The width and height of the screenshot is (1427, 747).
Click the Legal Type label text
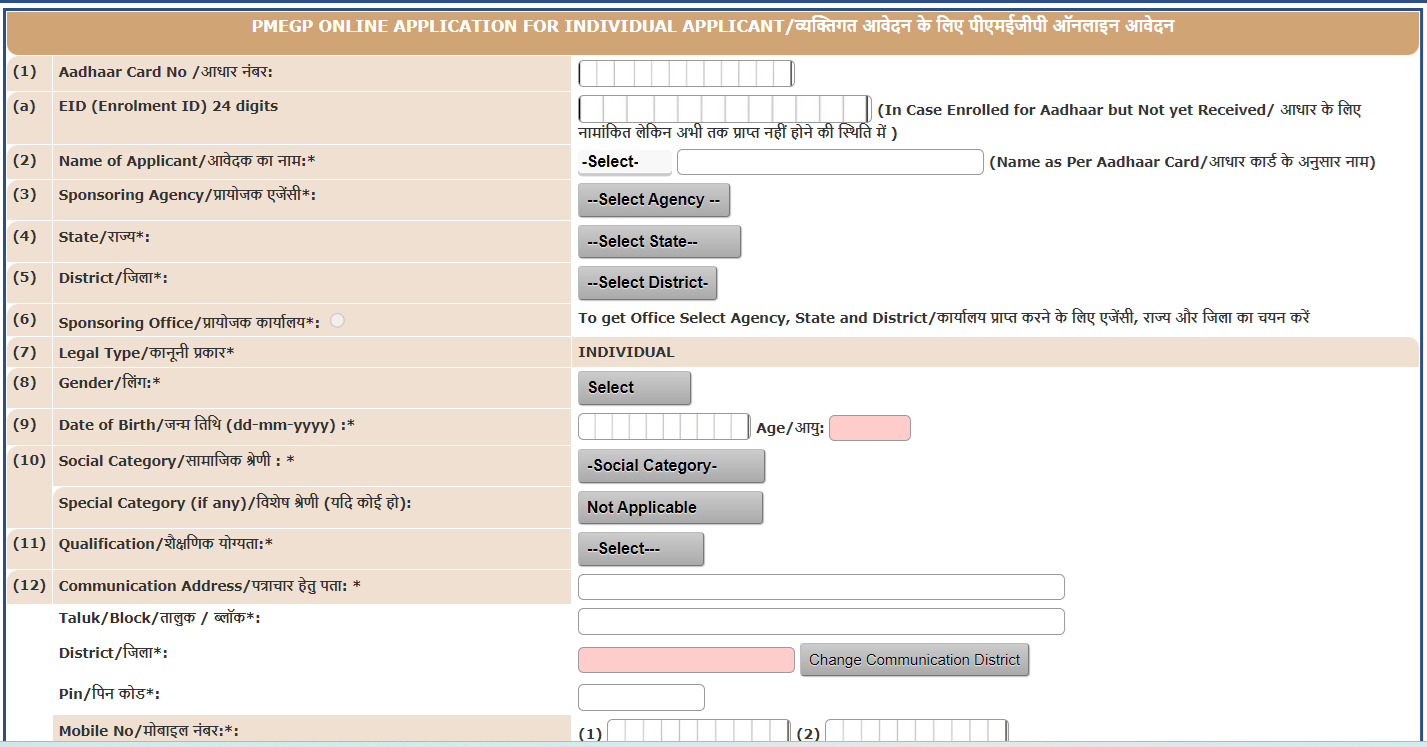pos(147,353)
